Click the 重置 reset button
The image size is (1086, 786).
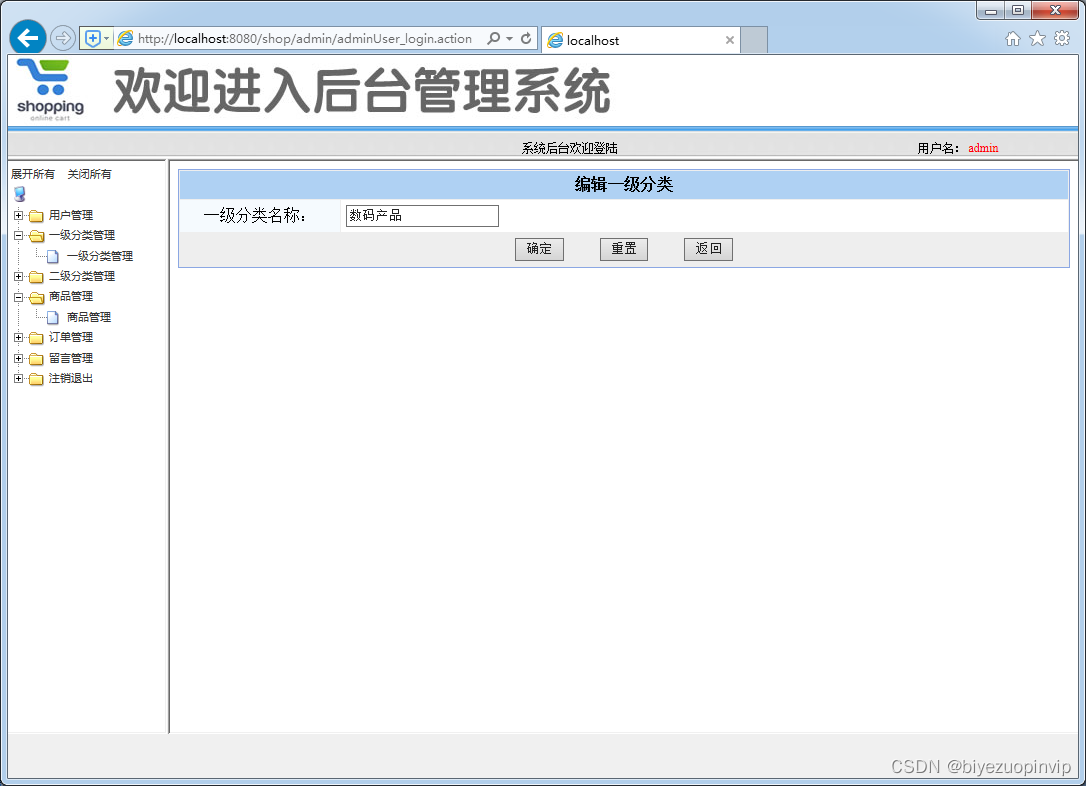(x=624, y=249)
